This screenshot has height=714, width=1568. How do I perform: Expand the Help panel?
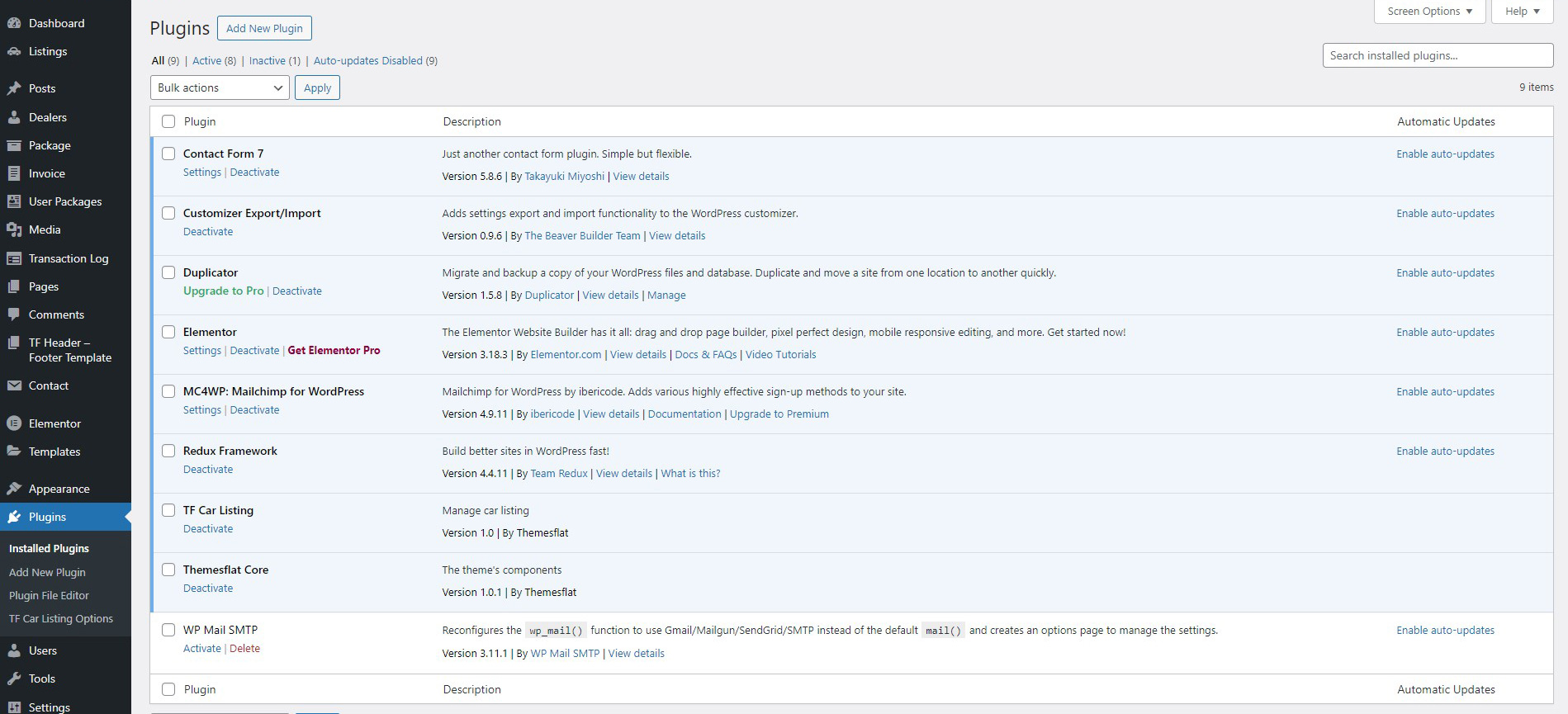pos(1522,12)
